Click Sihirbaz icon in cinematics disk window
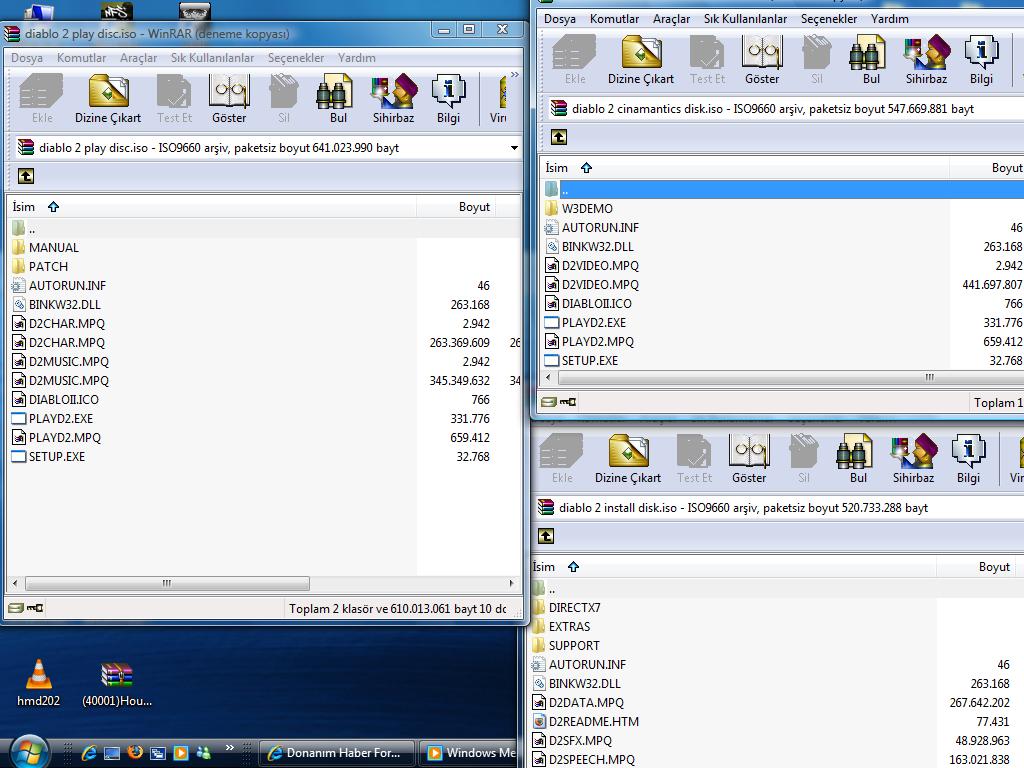 coord(926,60)
